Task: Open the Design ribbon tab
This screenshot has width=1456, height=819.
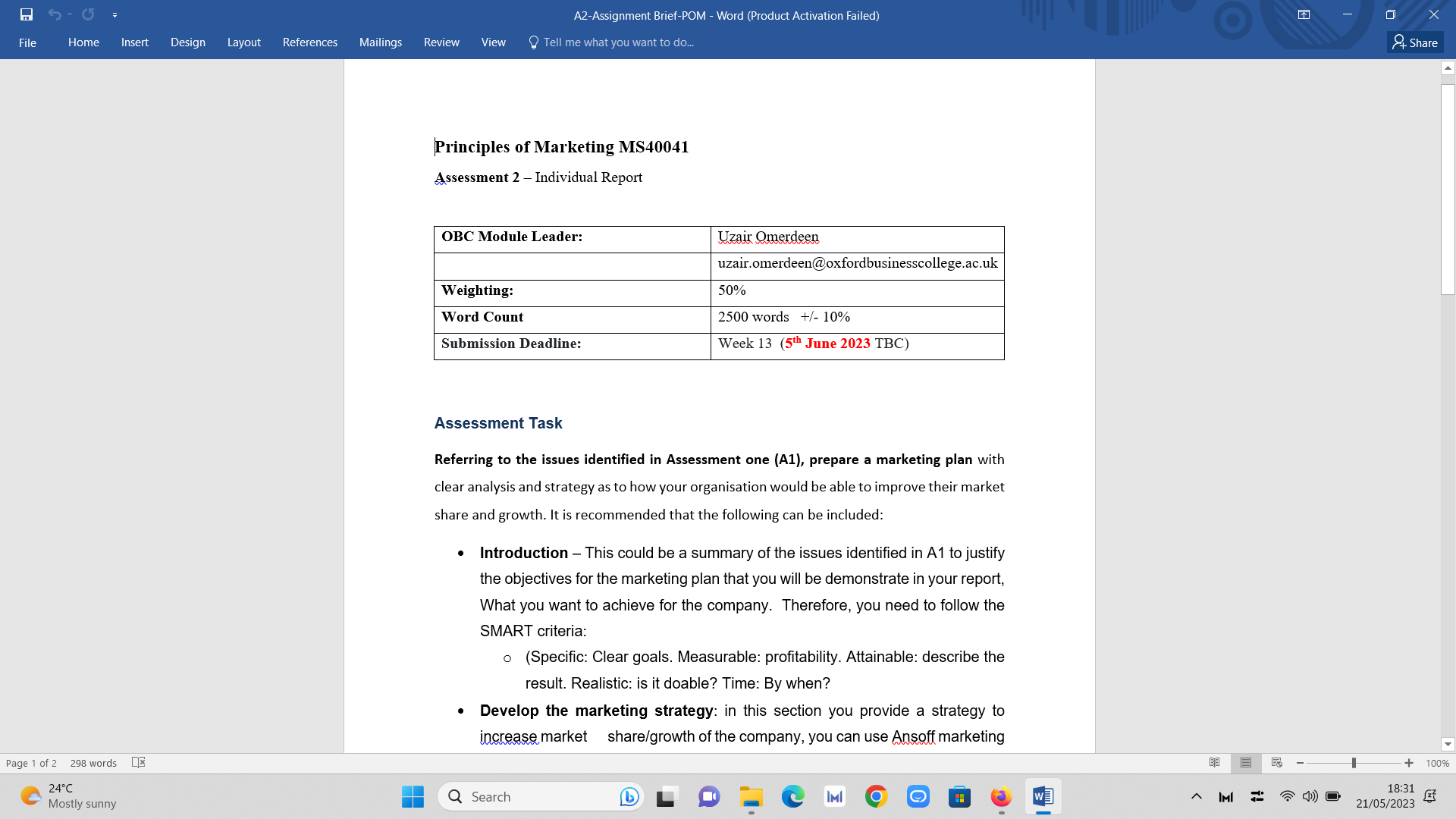Action: coord(188,42)
